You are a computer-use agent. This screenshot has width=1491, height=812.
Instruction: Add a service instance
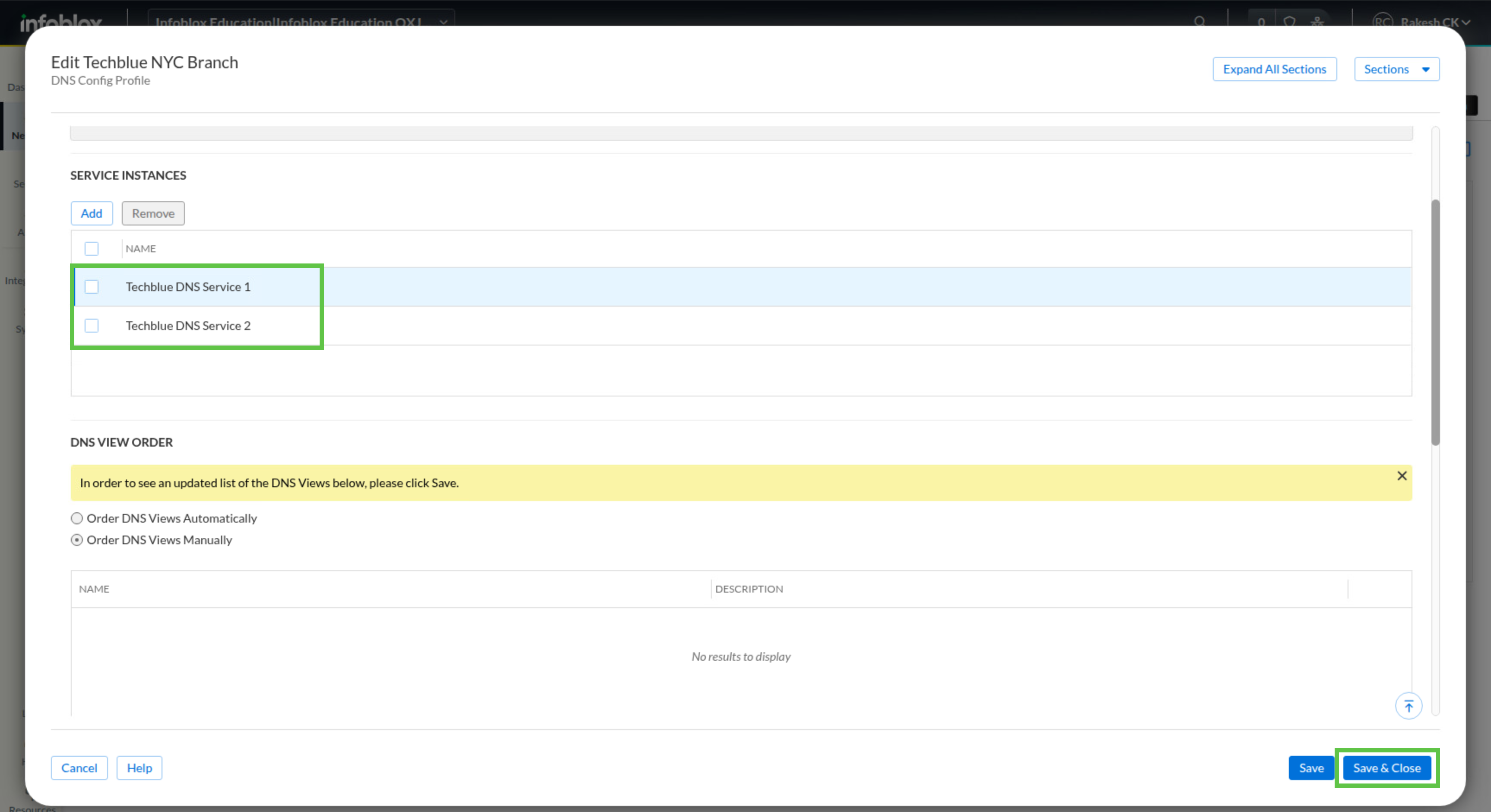tap(92, 213)
